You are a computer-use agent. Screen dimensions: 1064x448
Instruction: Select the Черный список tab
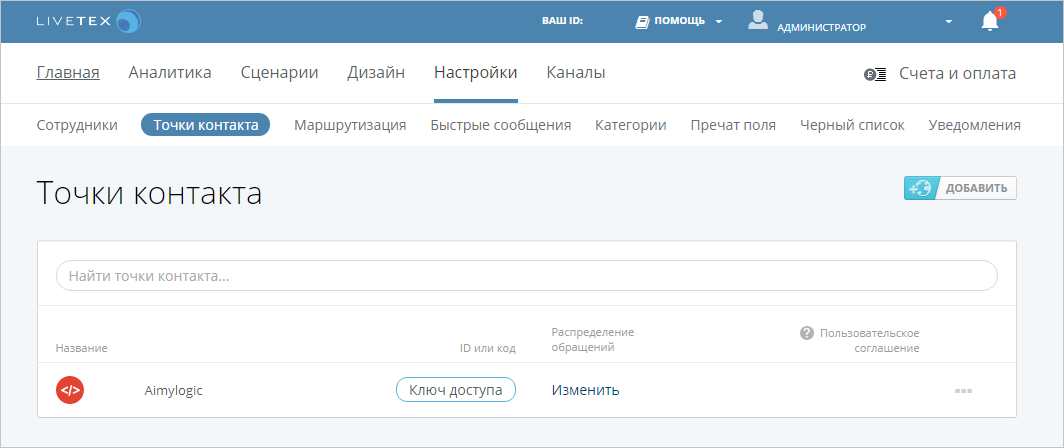[852, 125]
